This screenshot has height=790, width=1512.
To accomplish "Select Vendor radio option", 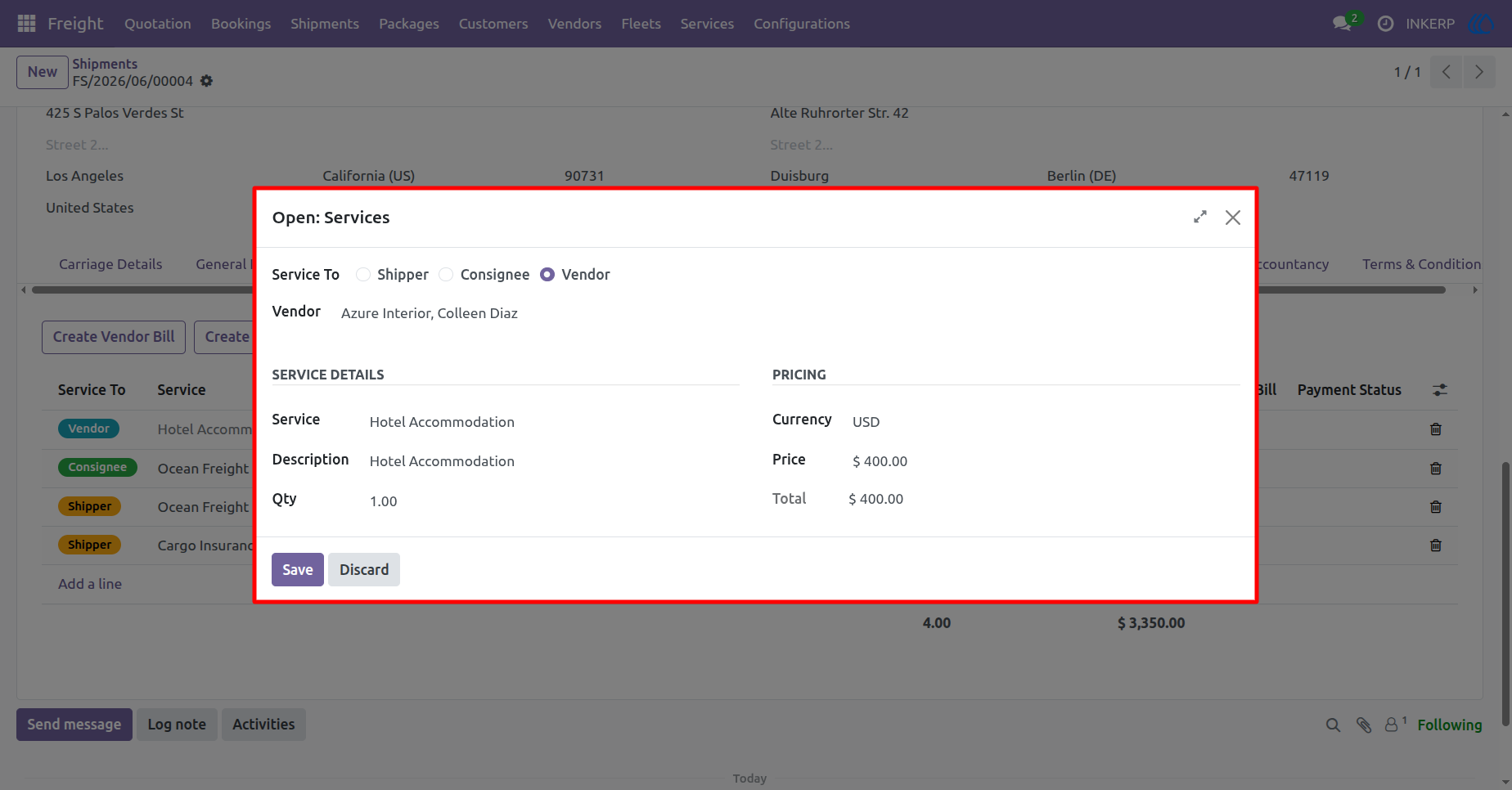I will (x=547, y=275).
